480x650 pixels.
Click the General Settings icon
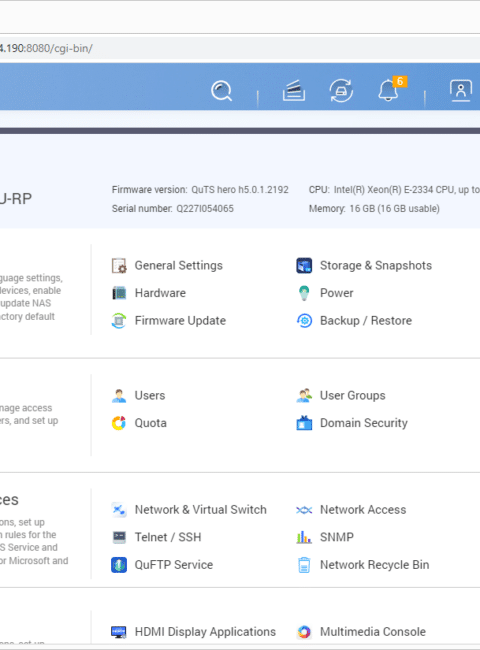click(x=119, y=266)
